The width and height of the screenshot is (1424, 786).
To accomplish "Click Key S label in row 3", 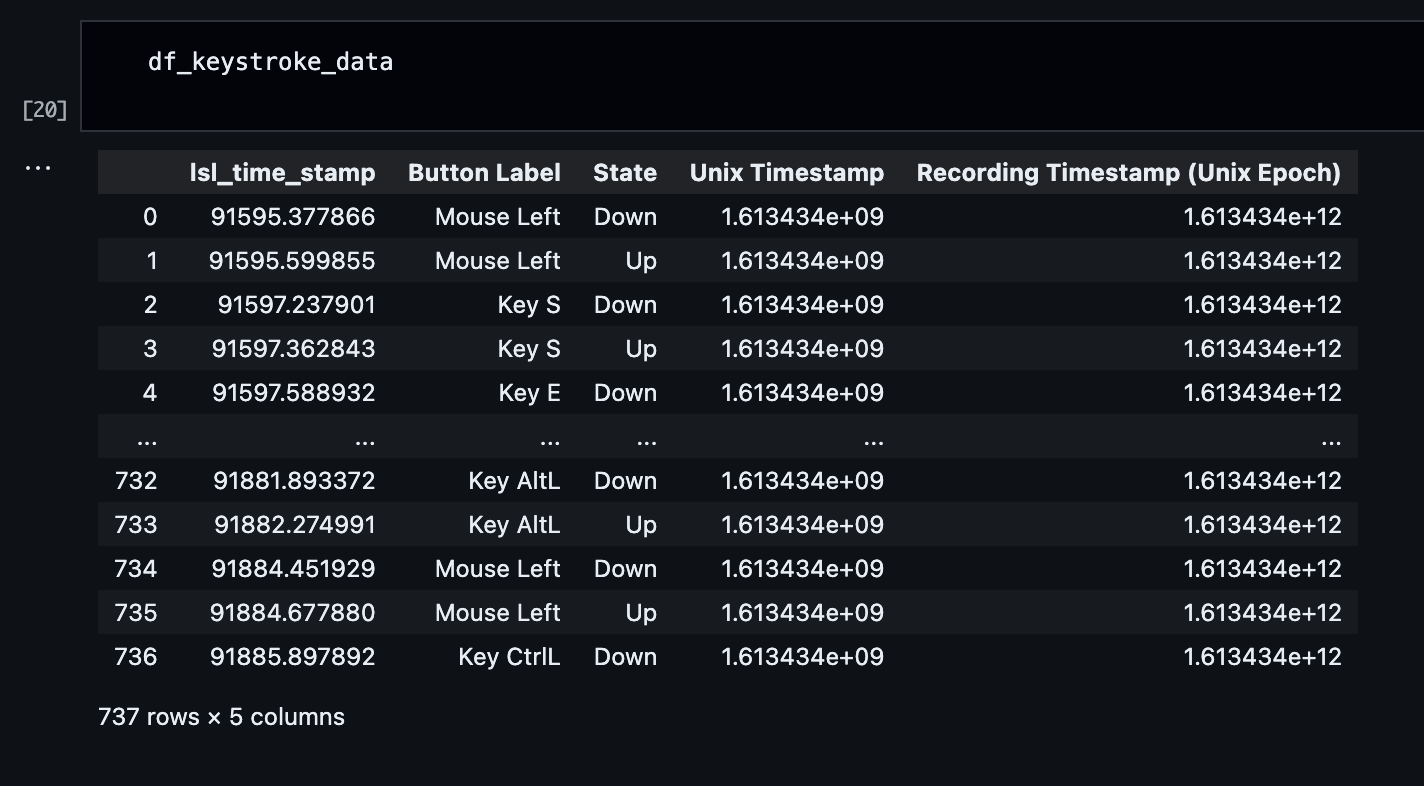I will tap(529, 349).
